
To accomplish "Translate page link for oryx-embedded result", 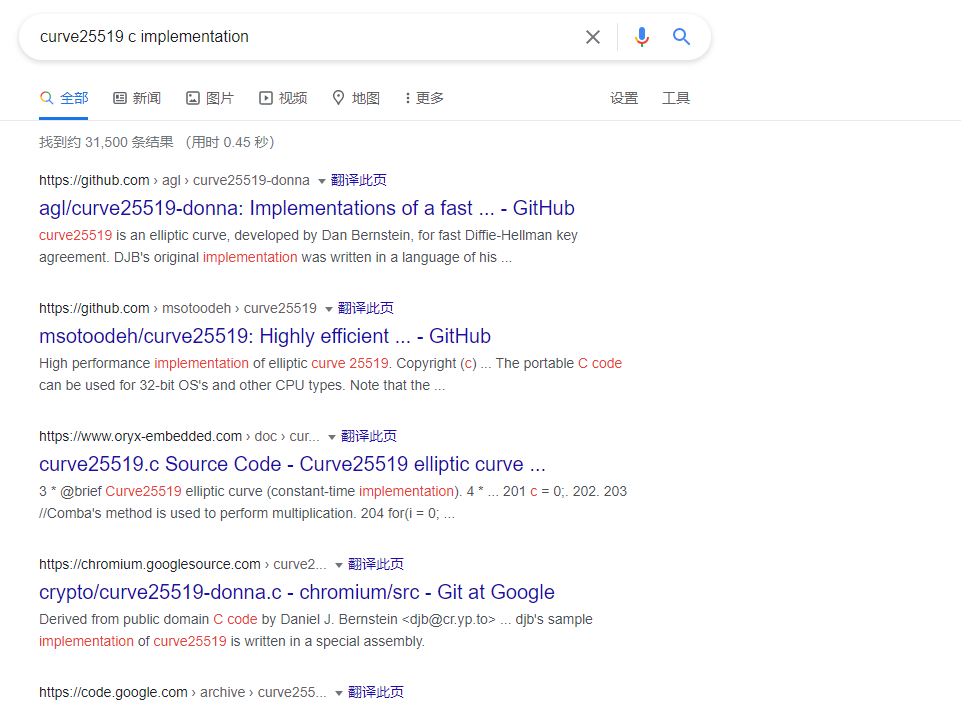I will pos(369,437).
